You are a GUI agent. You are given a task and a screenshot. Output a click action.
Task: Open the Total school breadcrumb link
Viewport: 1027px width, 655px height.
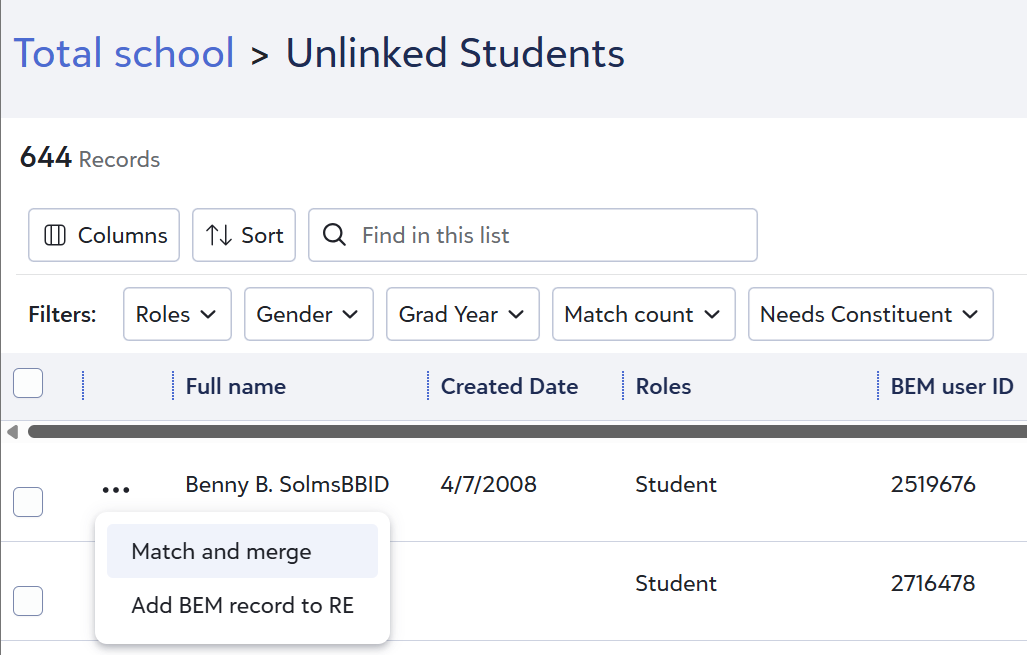pyautogui.click(x=124, y=53)
